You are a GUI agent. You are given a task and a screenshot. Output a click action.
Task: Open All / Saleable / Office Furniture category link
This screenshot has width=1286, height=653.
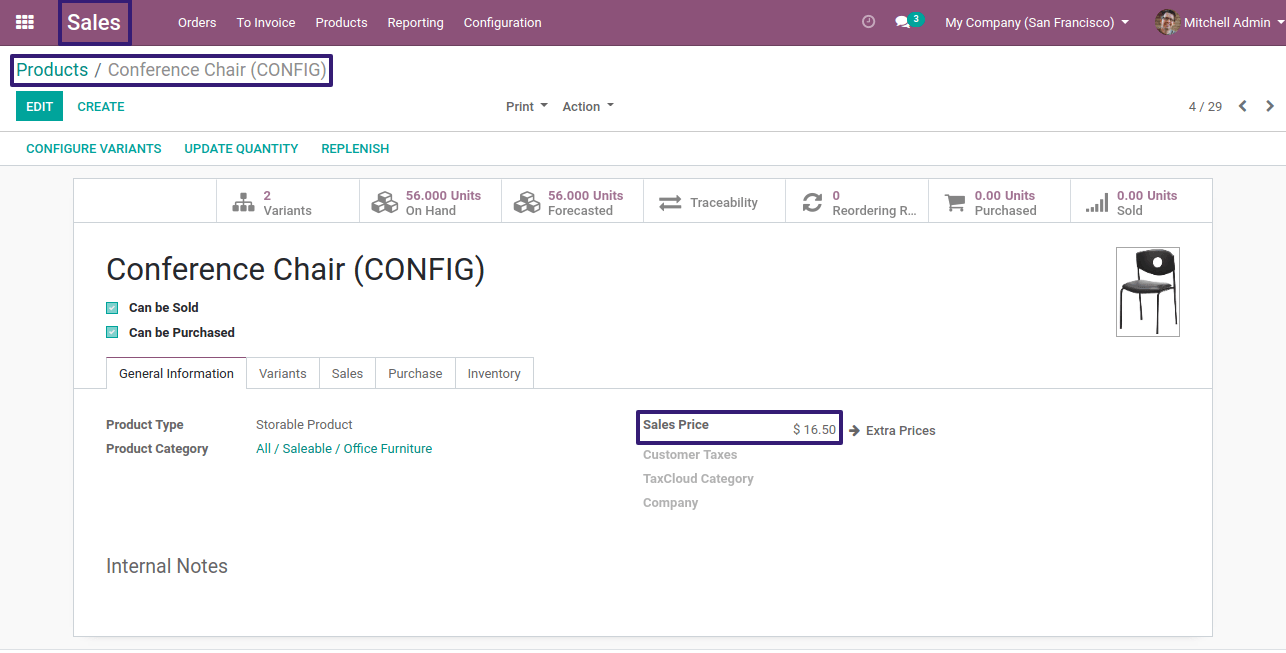(x=344, y=449)
